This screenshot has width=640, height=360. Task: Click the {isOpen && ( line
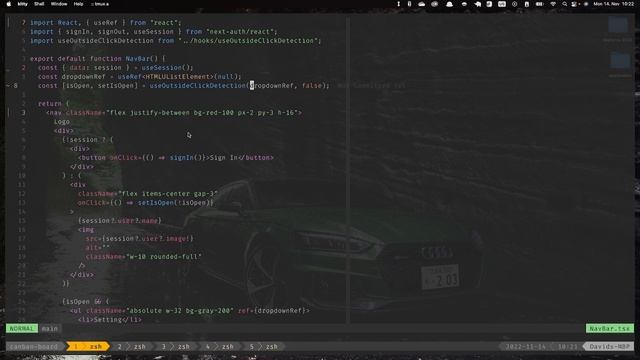coord(86,302)
